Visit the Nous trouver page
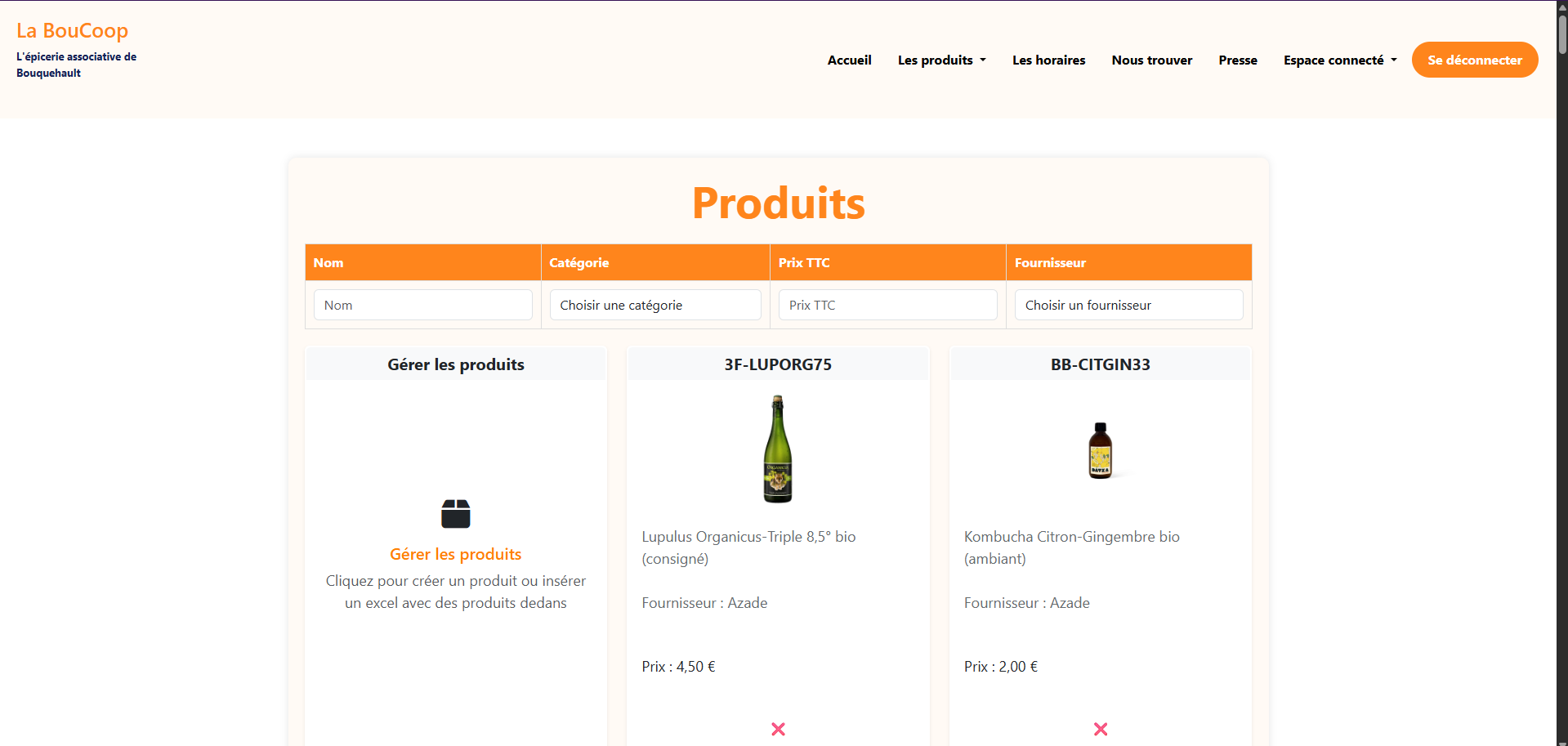Image resolution: width=1568 pixels, height=746 pixels. pos(1151,60)
